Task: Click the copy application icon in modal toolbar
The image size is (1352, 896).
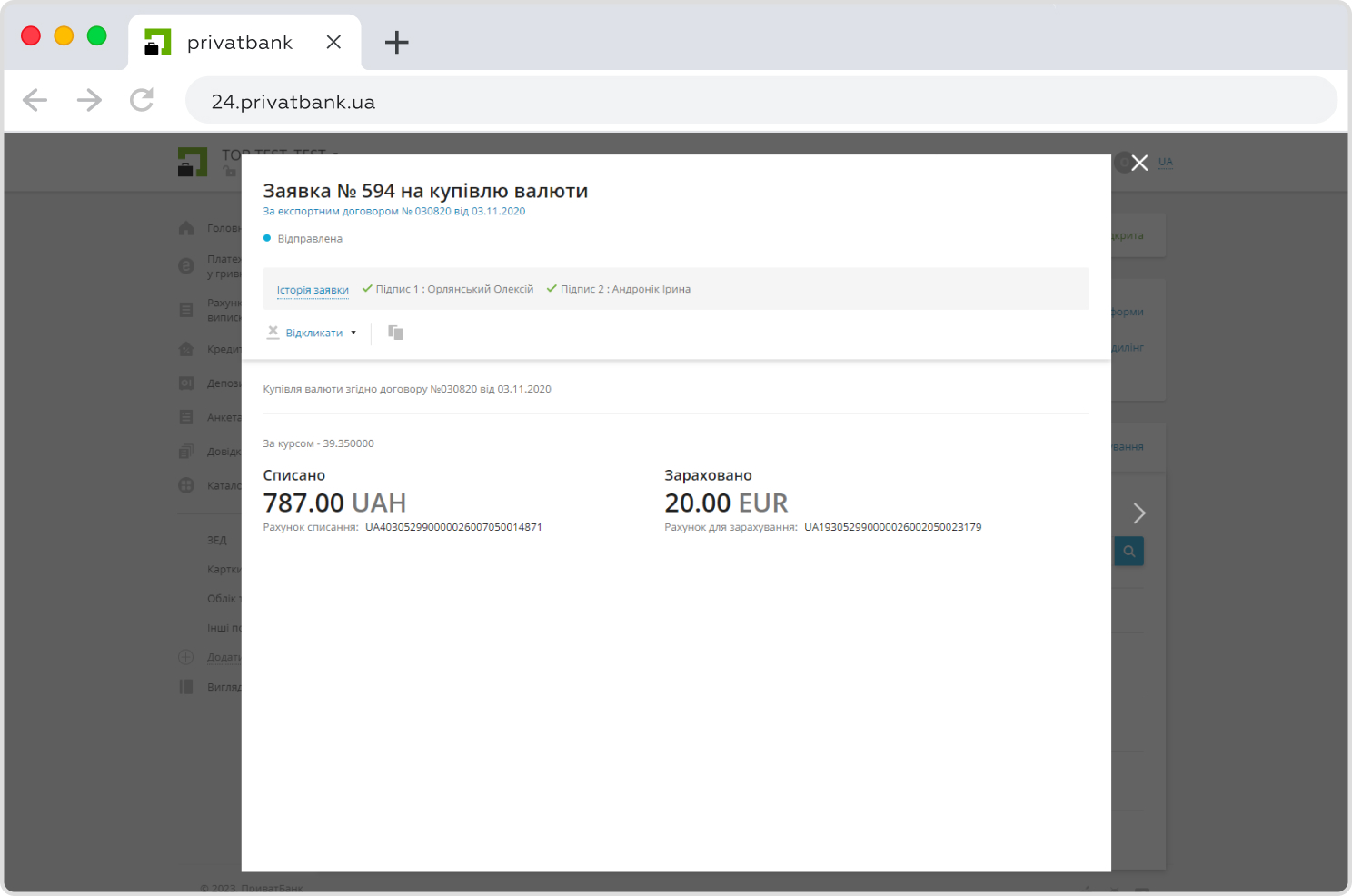Action: (395, 333)
